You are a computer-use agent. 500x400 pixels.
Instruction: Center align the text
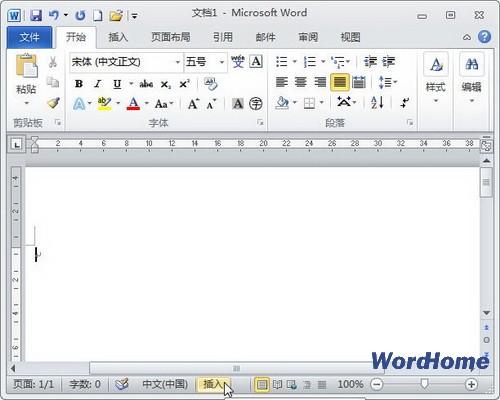[301, 82]
